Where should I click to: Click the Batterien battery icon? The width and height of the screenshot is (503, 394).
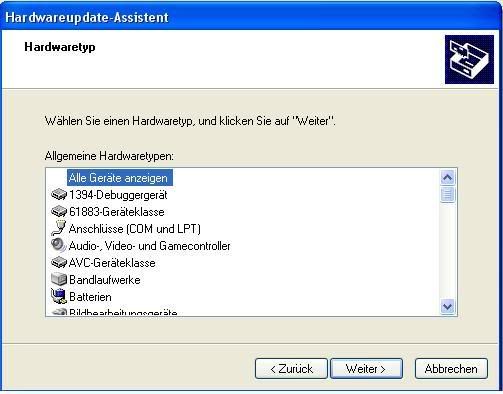coord(59,296)
